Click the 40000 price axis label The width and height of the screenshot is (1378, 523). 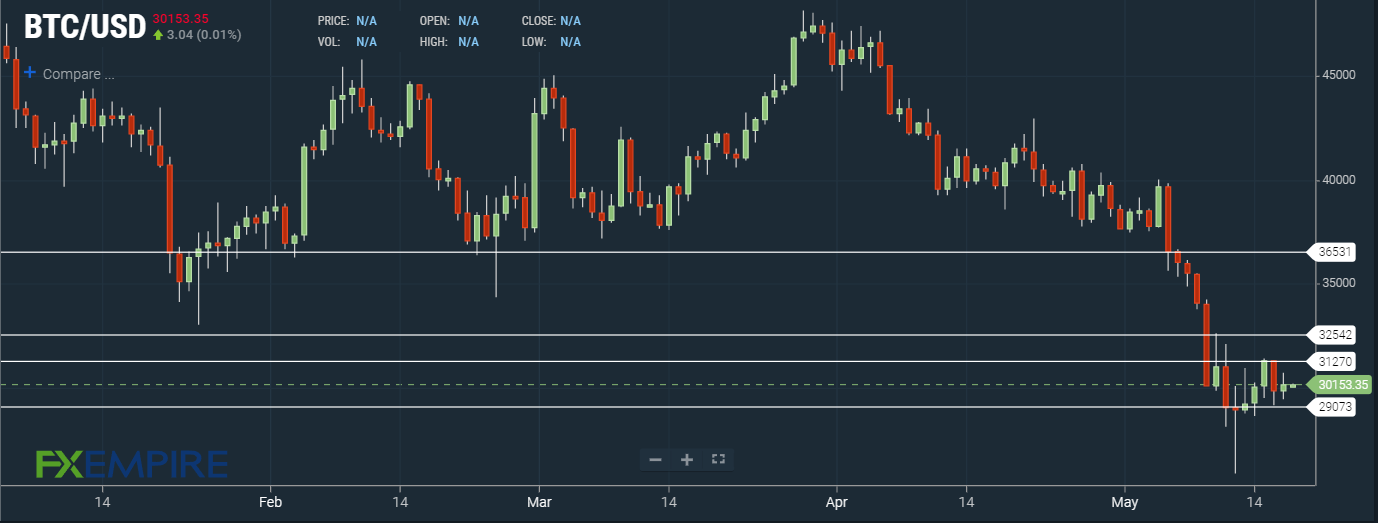(x=1338, y=180)
